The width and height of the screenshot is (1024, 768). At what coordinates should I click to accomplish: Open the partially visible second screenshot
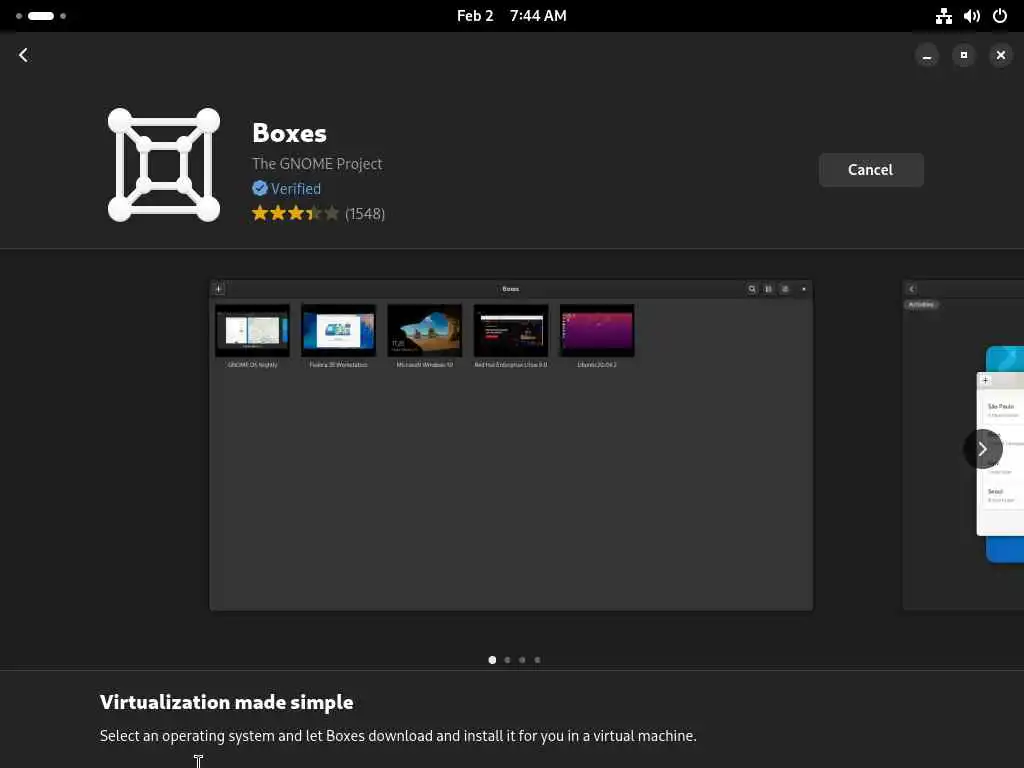coord(963,445)
